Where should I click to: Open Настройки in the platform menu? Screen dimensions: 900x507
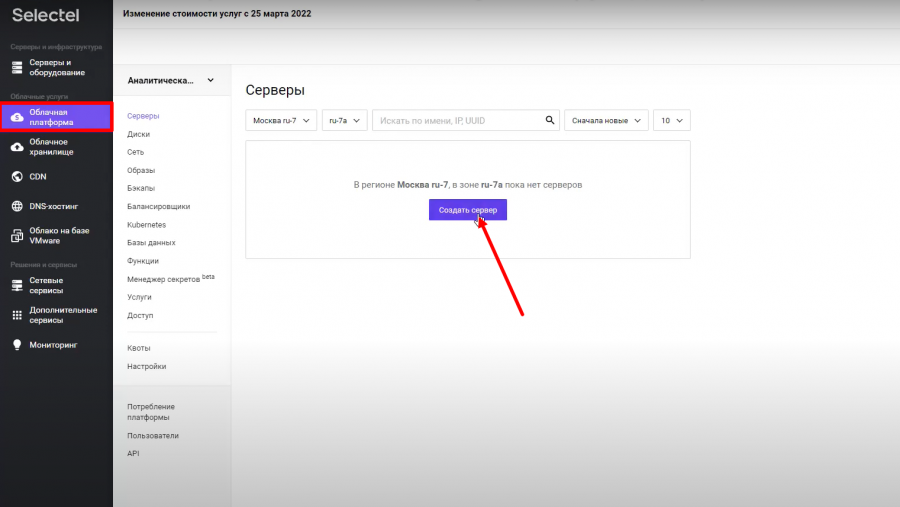pyautogui.click(x=146, y=366)
